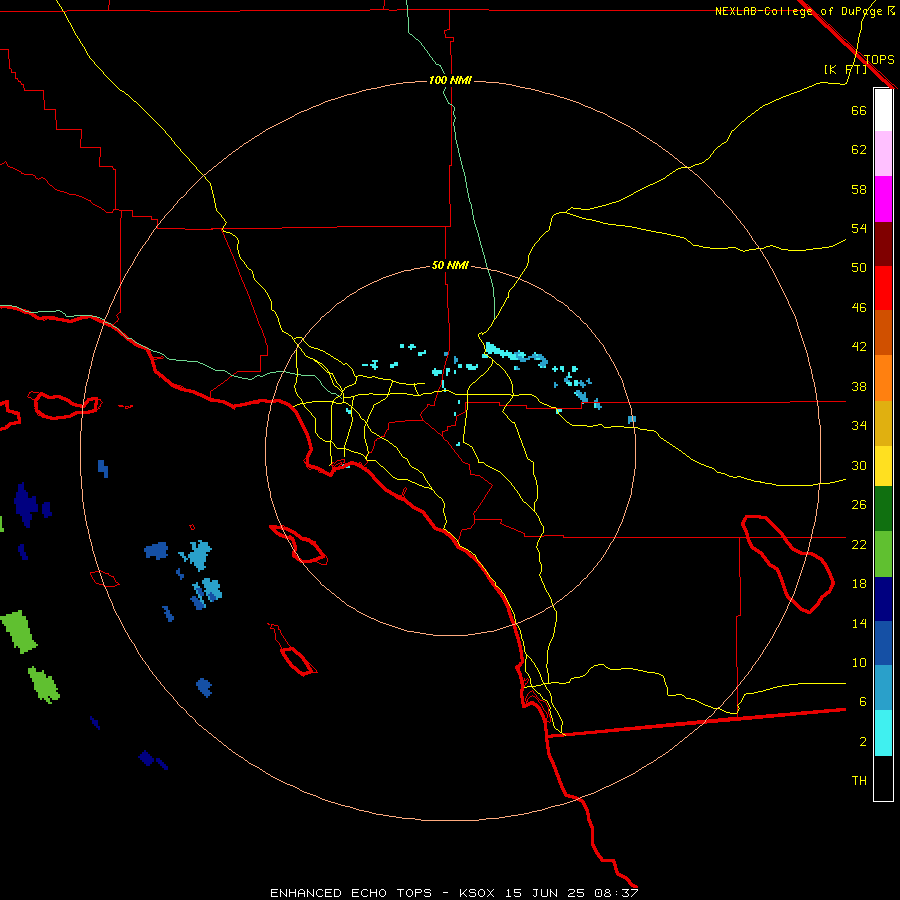900x900 pixels.
Task: Pick the light green legend swatch
Action: pyautogui.click(x=883, y=554)
